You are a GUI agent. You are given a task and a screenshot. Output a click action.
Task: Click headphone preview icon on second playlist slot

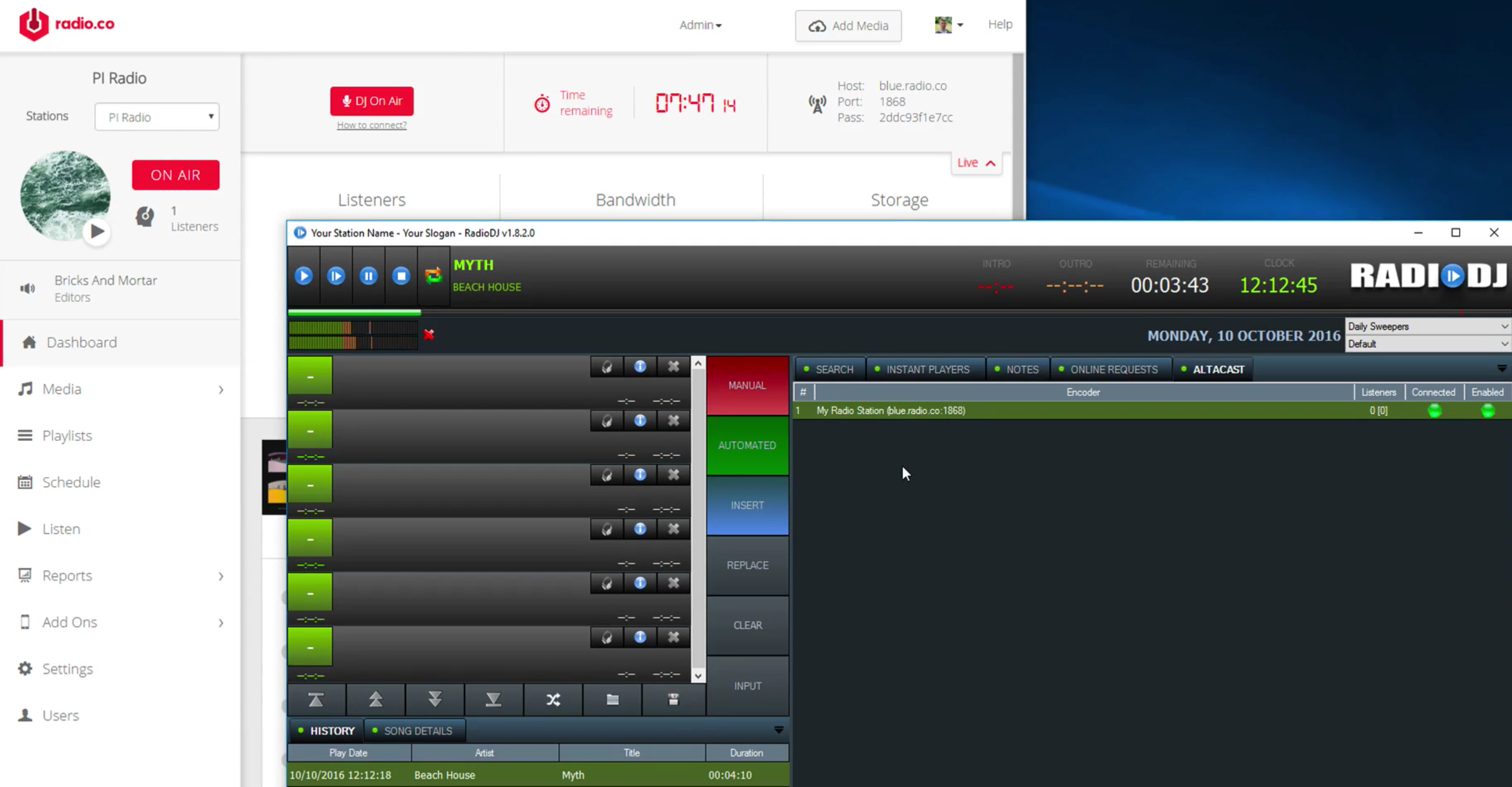(607, 421)
